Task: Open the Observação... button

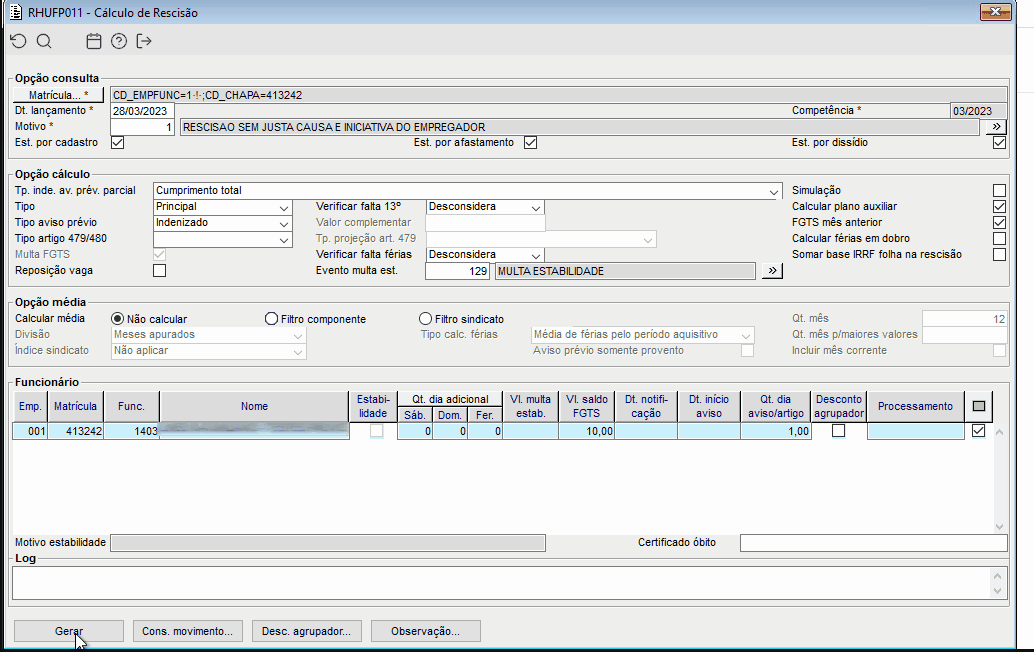Action: coord(425,631)
